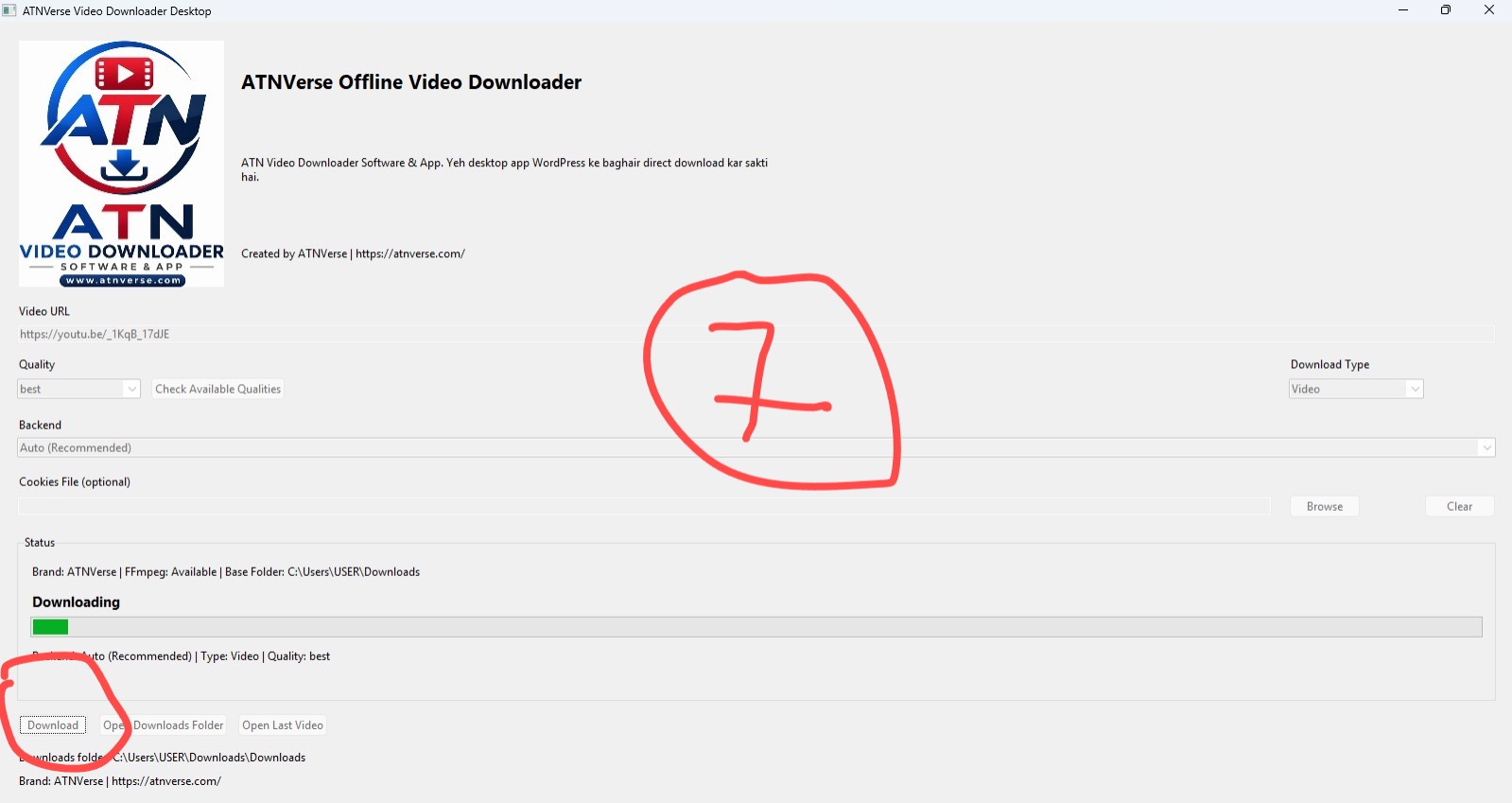Clear the cookies file selection
The height and width of the screenshot is (803, 1512).
1459,507
